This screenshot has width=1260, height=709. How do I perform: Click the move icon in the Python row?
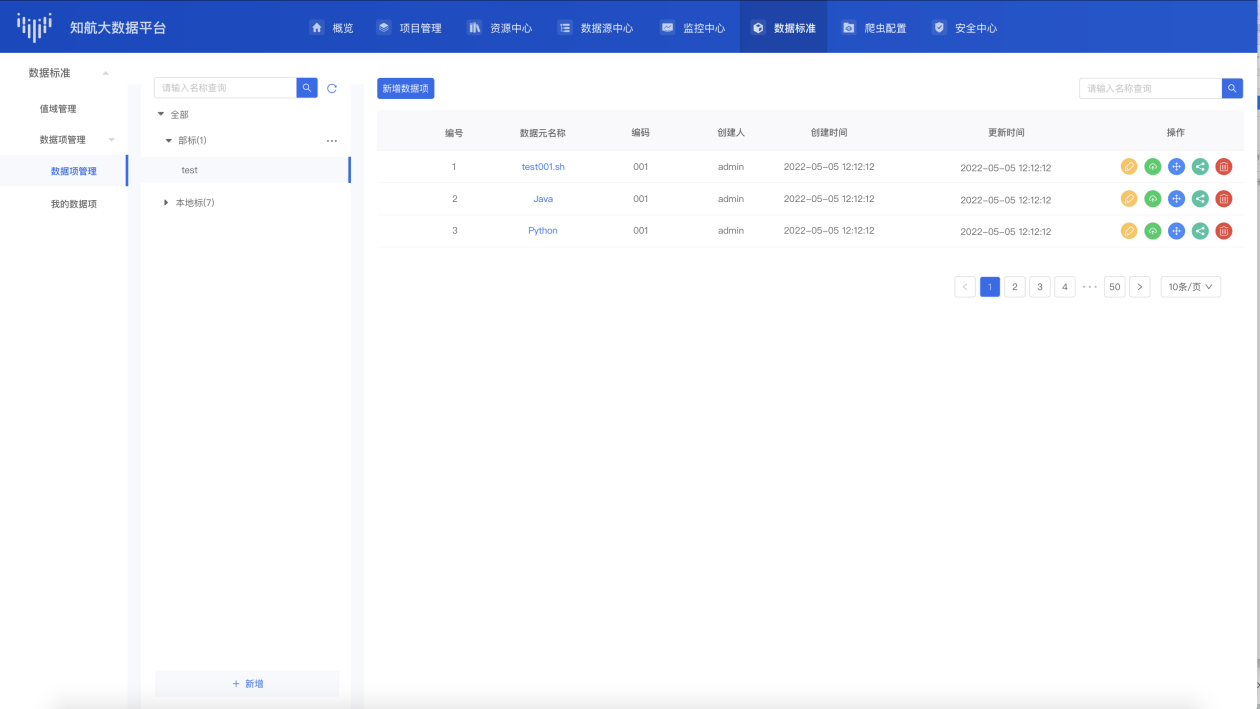tap(1176, 231)
